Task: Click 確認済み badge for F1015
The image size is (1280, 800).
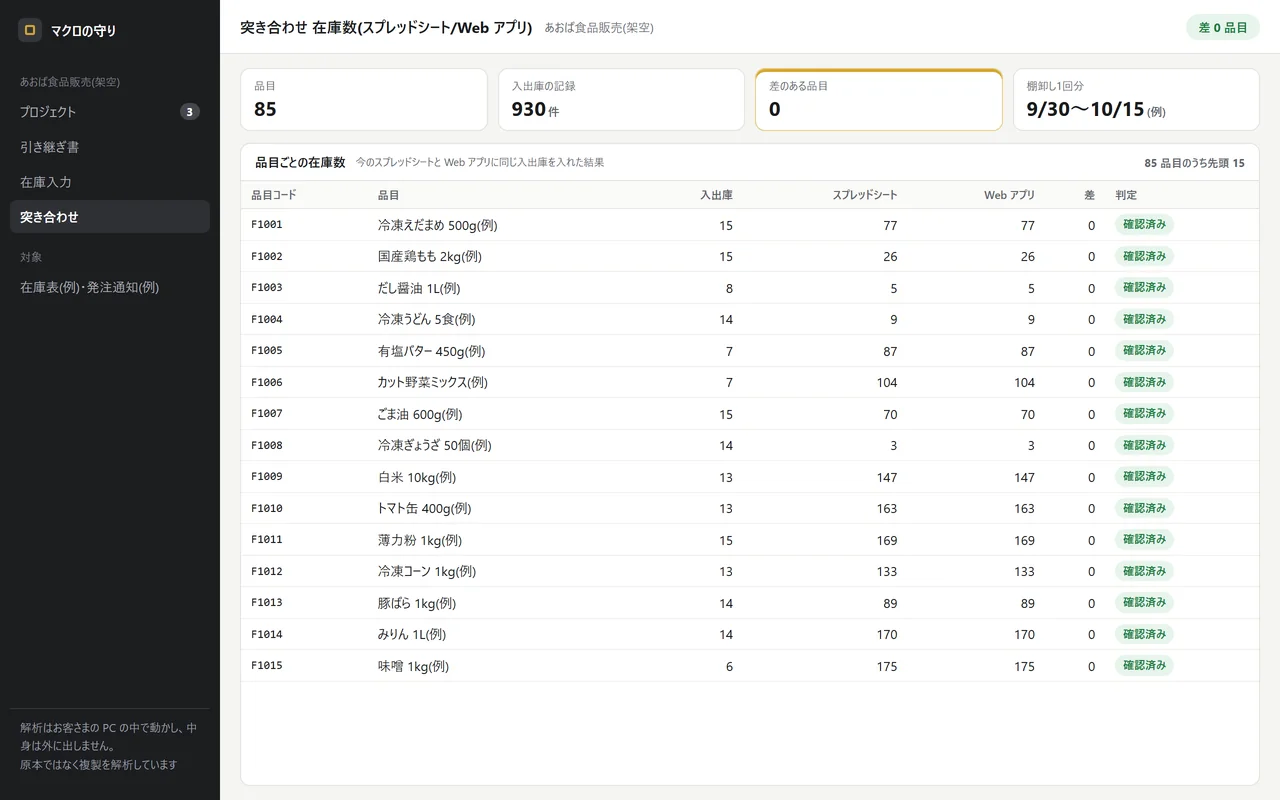Action: pyautogui.click(x=1144, y=665)
